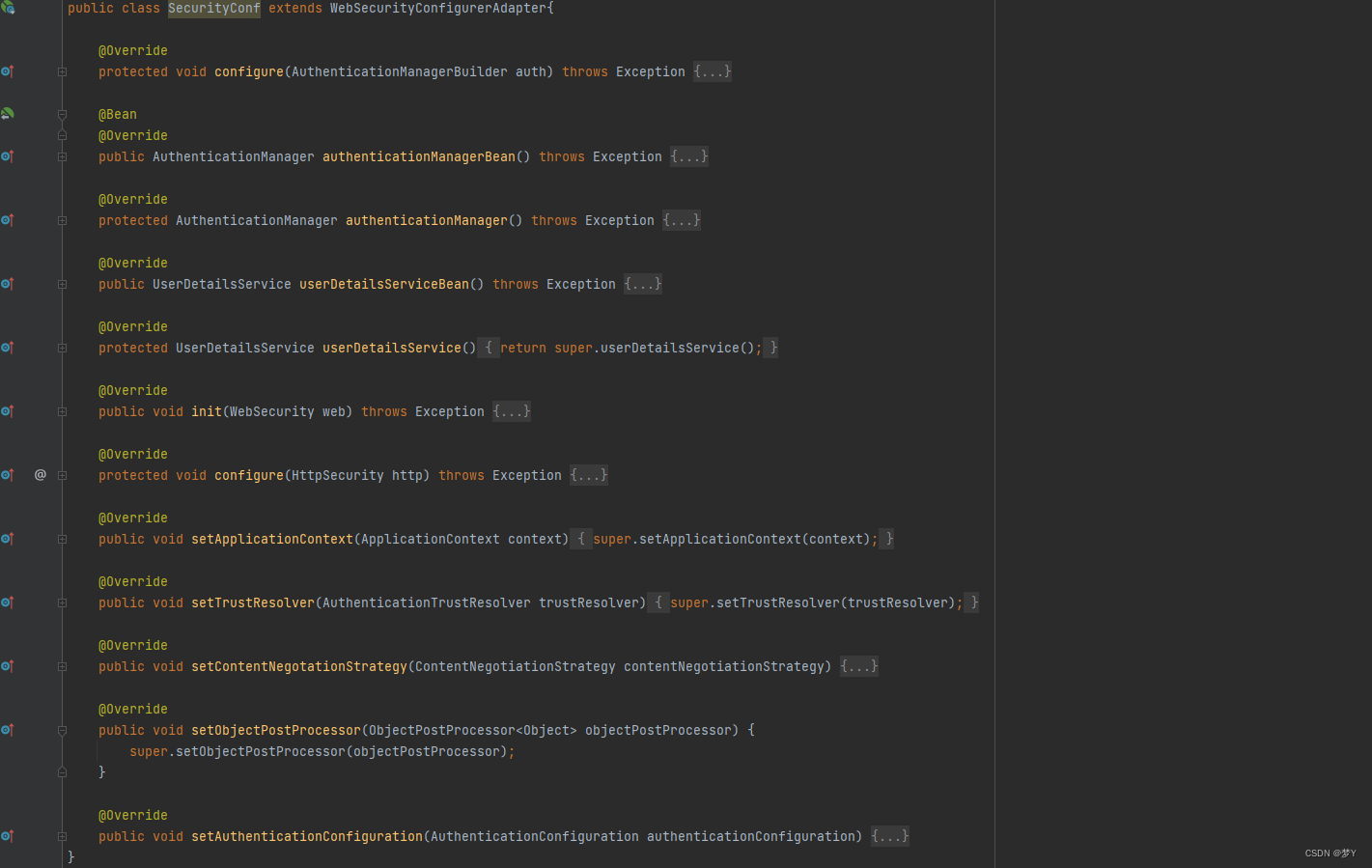Expand the {...} in authenticationManagerBean
This screenshot has width=1372, height=868.
688,155
